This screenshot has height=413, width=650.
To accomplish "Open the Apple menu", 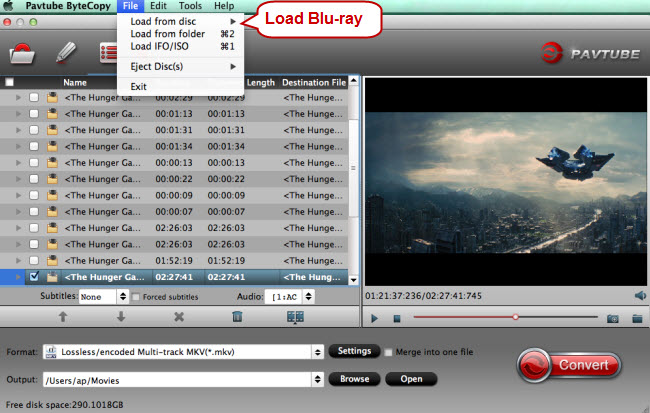I will pos(8,6).
